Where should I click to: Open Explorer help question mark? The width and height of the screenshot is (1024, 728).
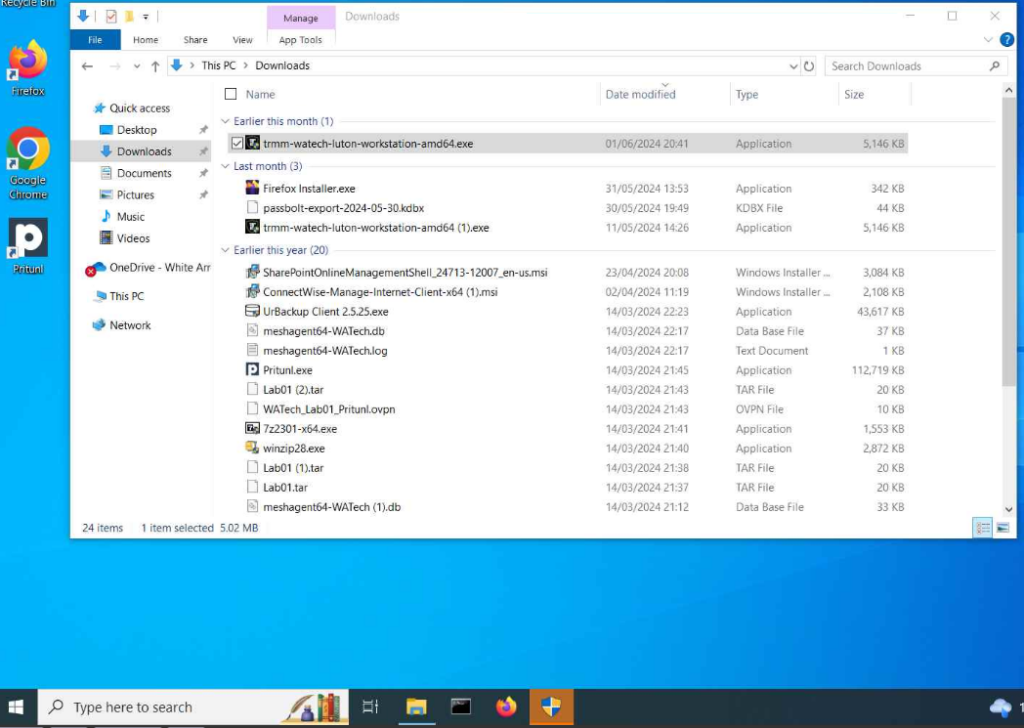click(x=1007, y=40)
